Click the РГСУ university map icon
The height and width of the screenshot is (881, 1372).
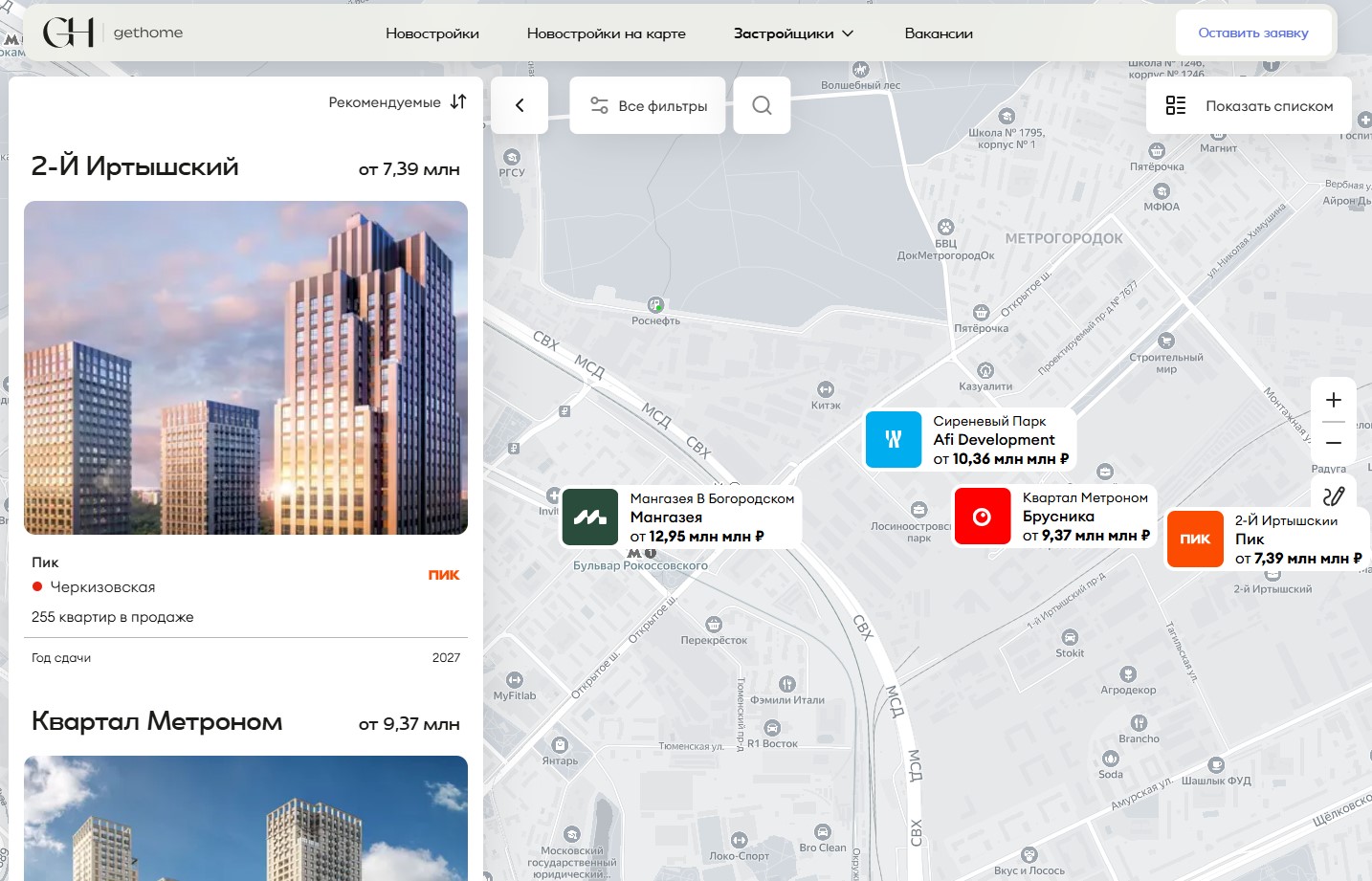512,157
